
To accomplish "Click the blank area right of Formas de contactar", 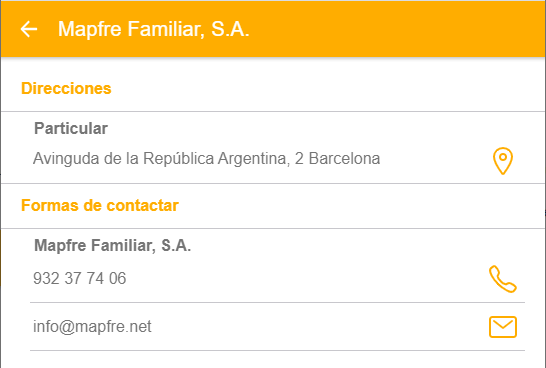I will point(360,205).
